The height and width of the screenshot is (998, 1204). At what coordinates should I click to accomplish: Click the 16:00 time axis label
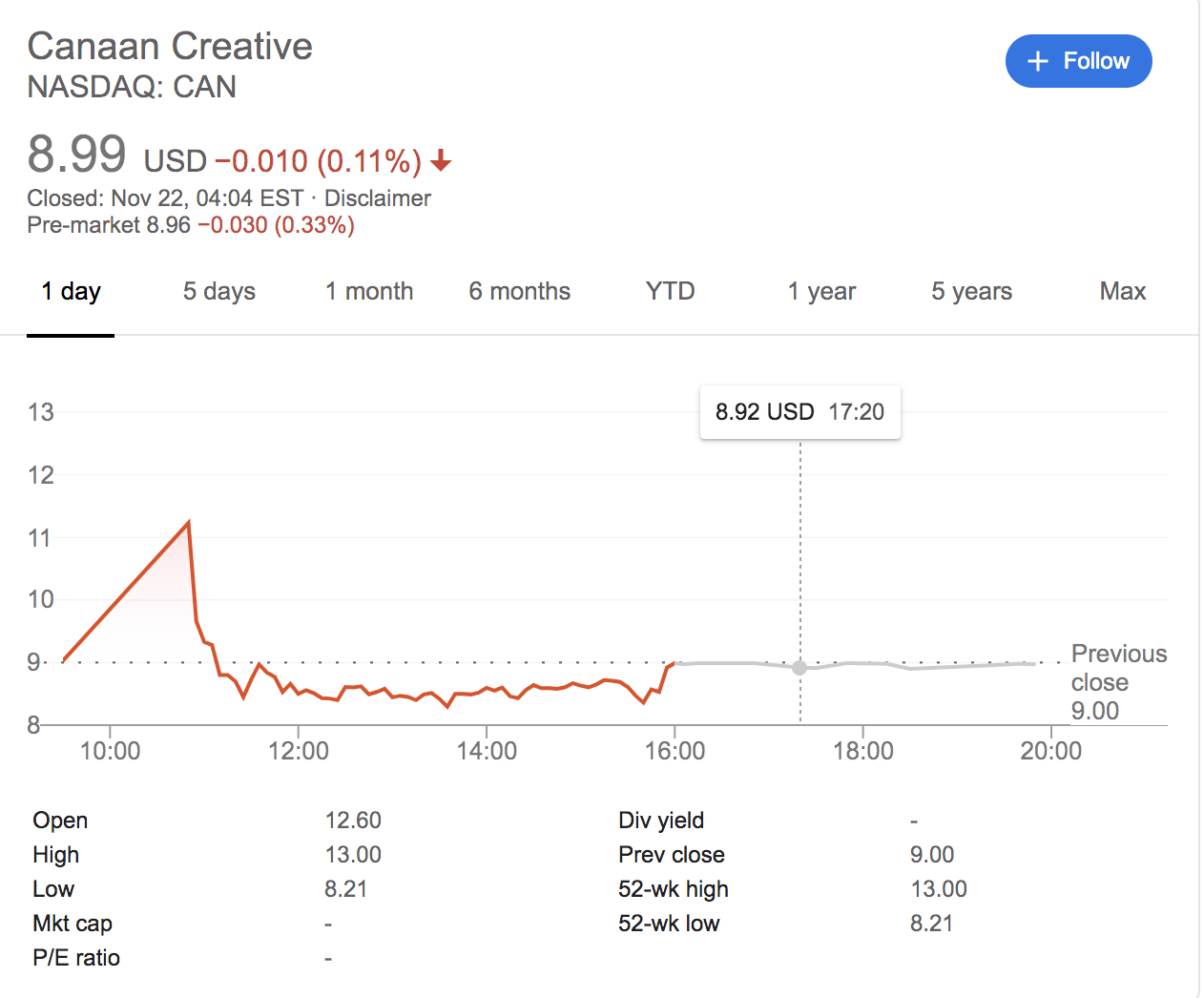coord(675,751)
